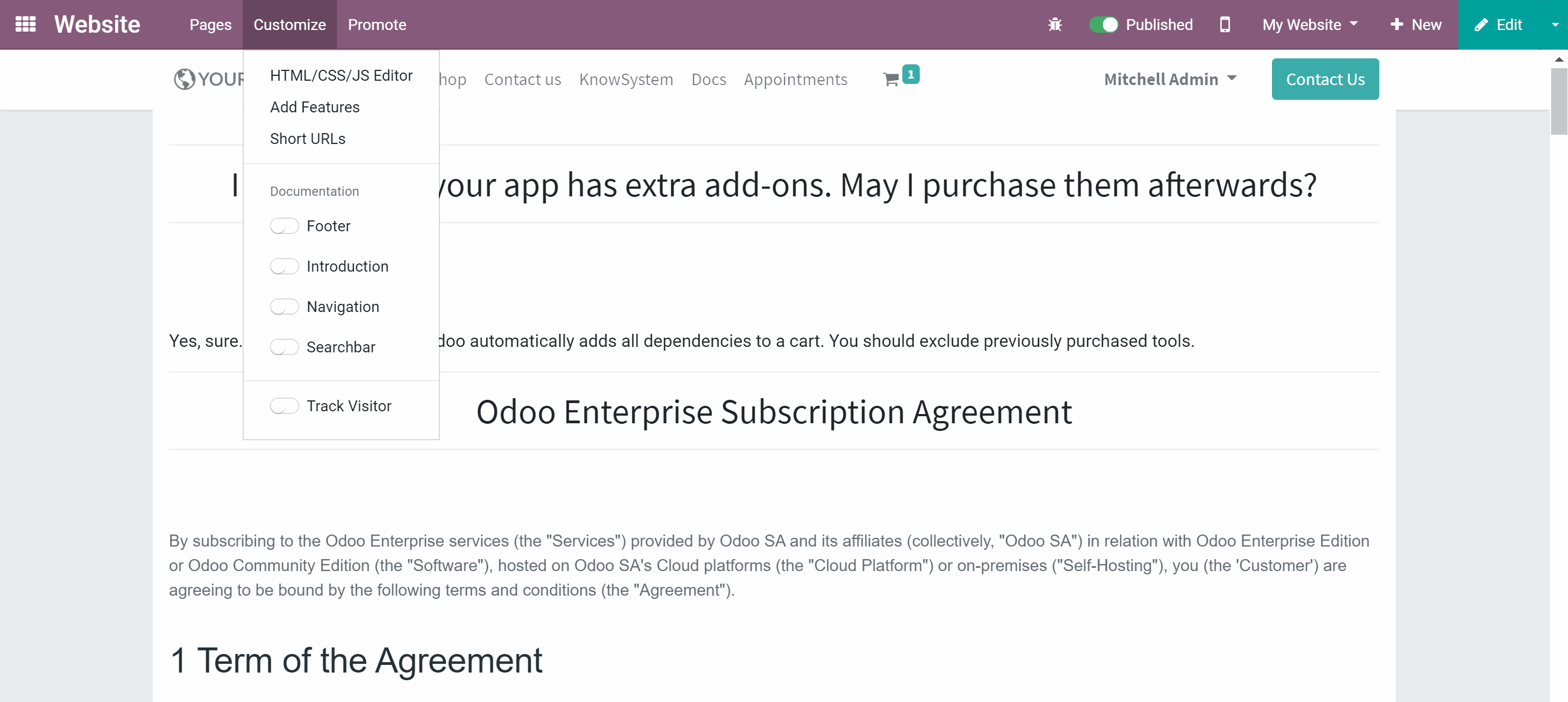The width and height of the screenshot is (1568, 702).
Task: Click the plus New icon
Action: 1397,25
